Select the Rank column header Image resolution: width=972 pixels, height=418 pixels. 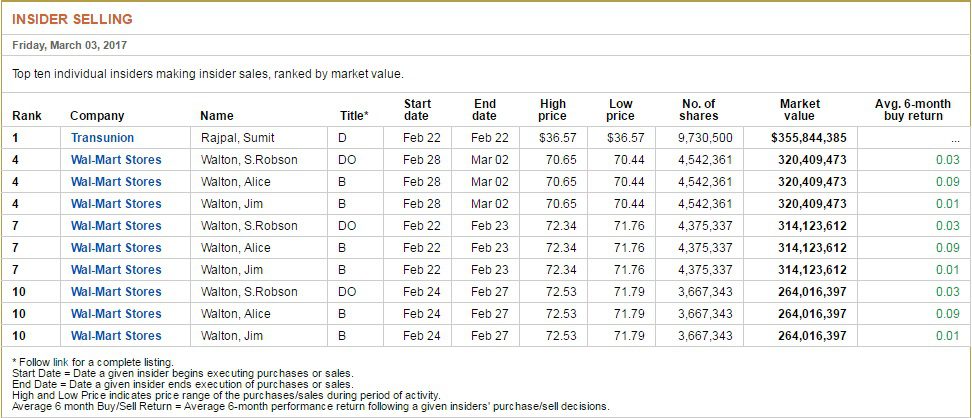tap(27, 116)
